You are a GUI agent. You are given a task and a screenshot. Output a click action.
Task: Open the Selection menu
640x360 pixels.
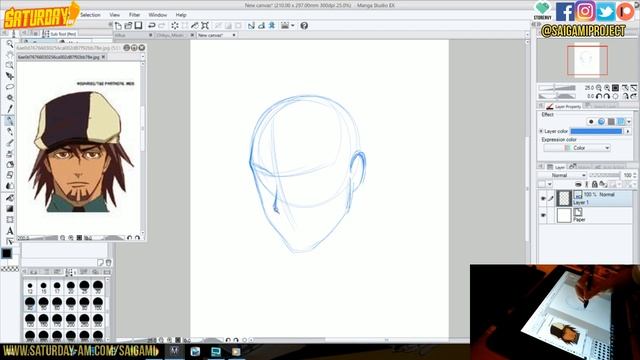[90, 15]
